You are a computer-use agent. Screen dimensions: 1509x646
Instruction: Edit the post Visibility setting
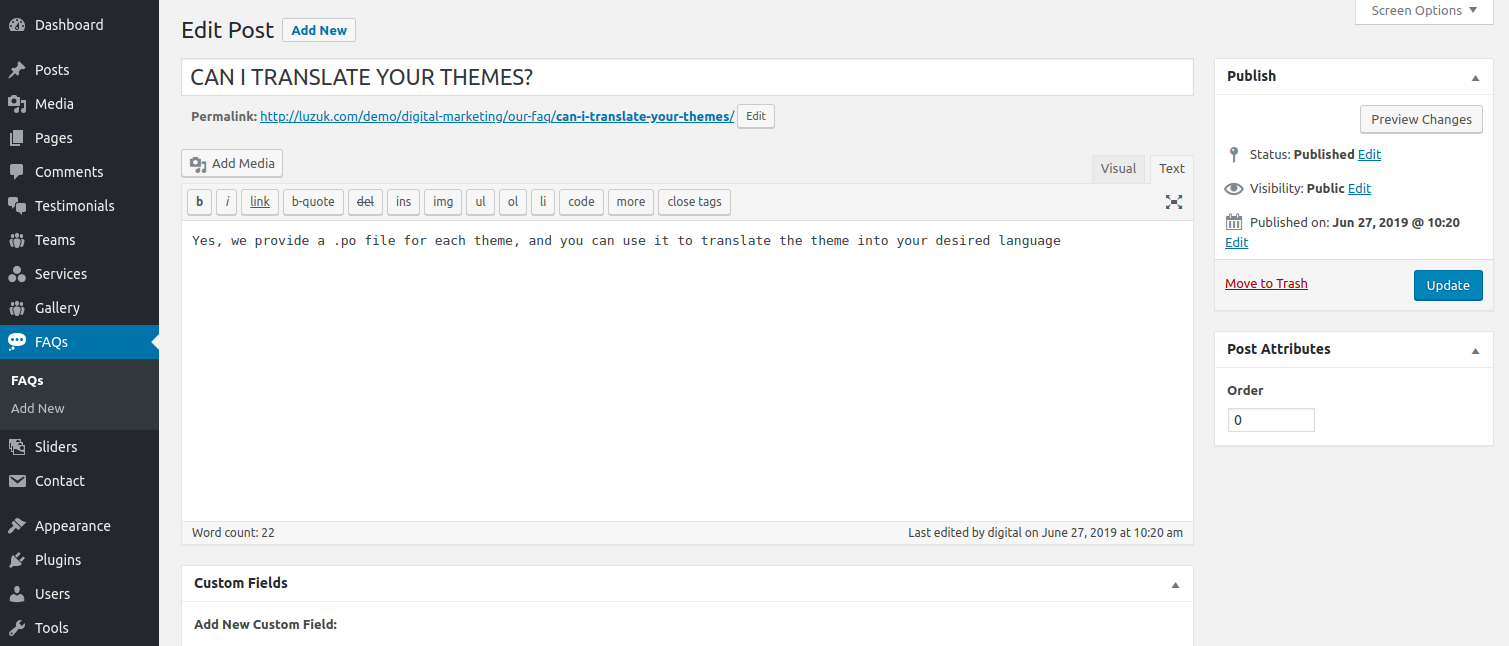pyautogui.click(x=1359, y=188)
